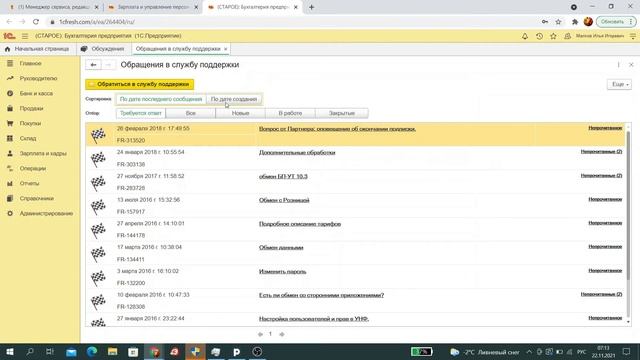Click the notifications bell icon

(525, 36)
